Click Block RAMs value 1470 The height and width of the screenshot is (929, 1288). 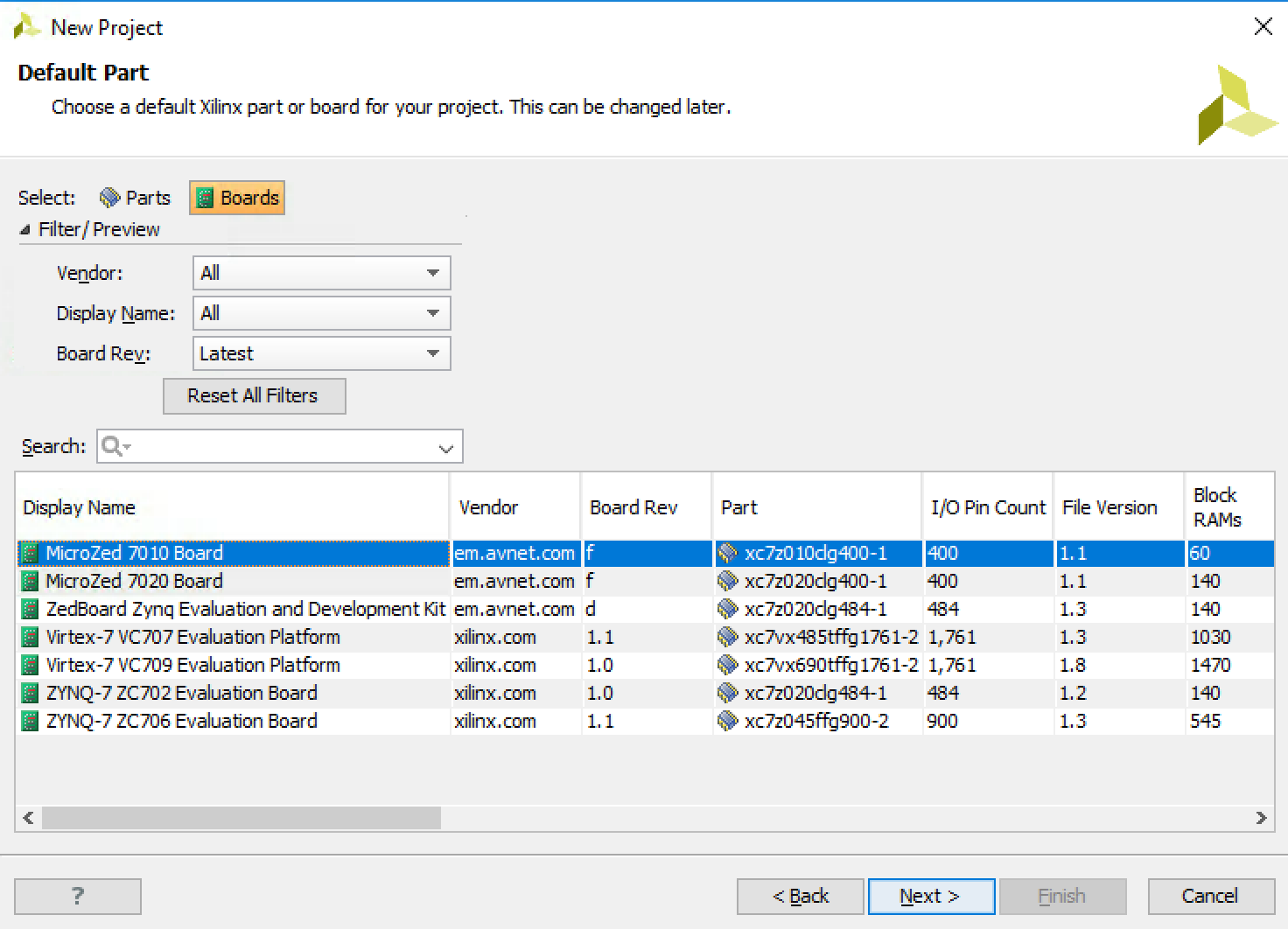pyautogui.click(x=1210, y=666)
